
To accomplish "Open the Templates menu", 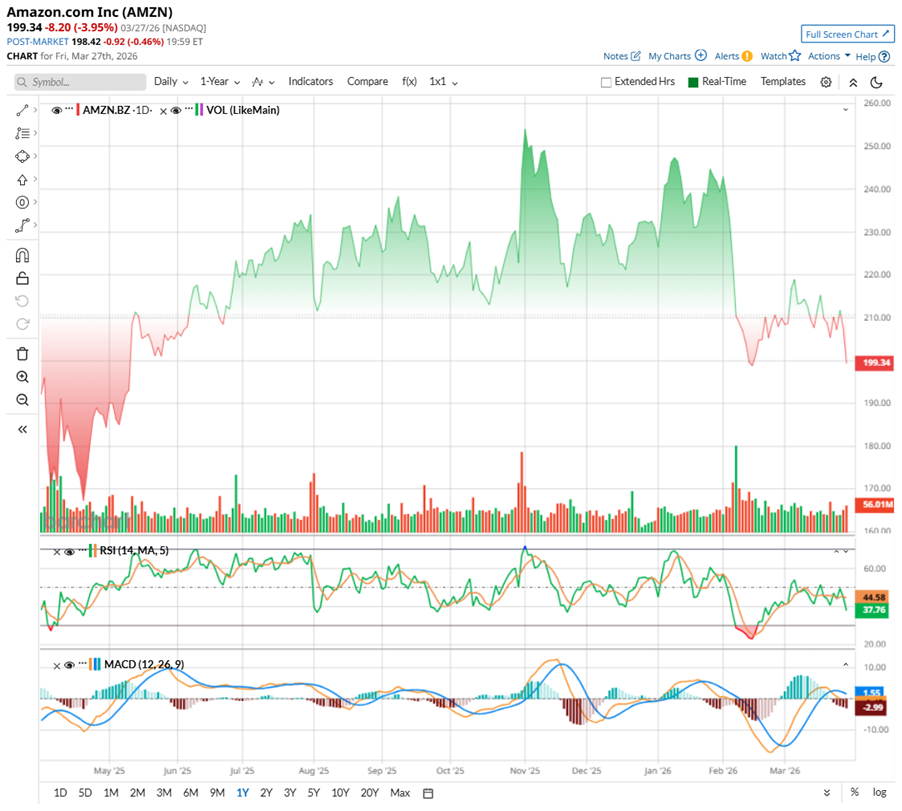I will click(783, 82).
